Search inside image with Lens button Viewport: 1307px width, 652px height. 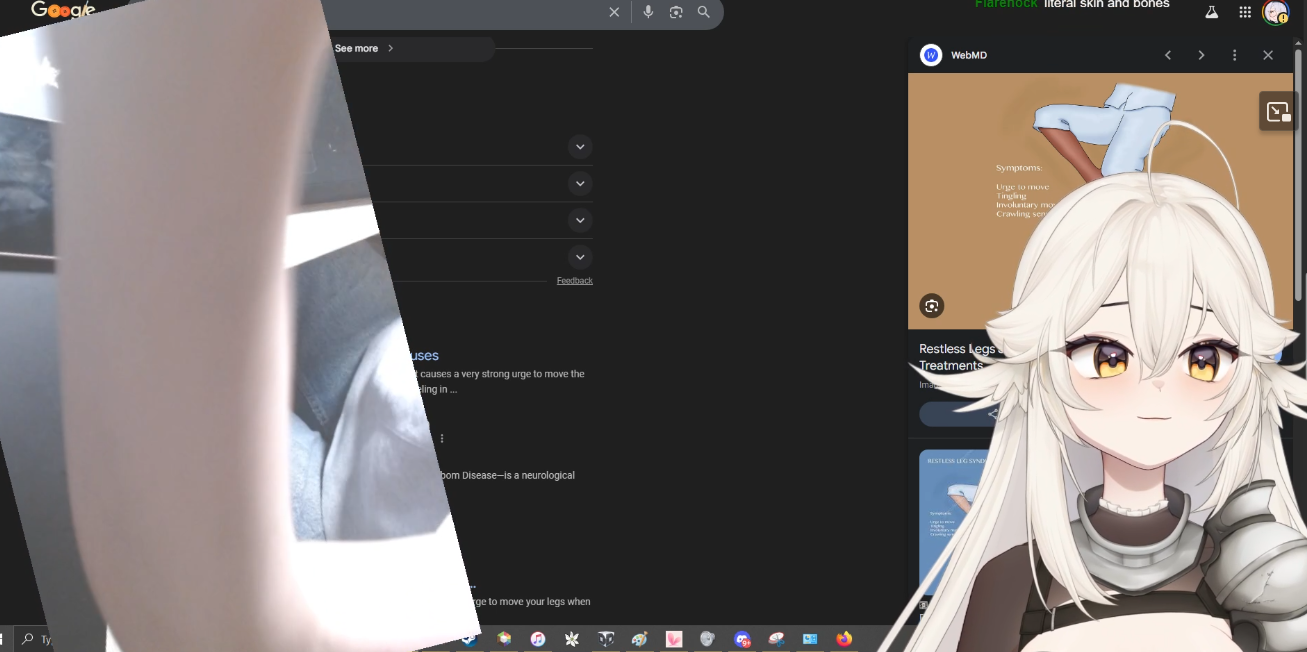[x=932, y=306]
